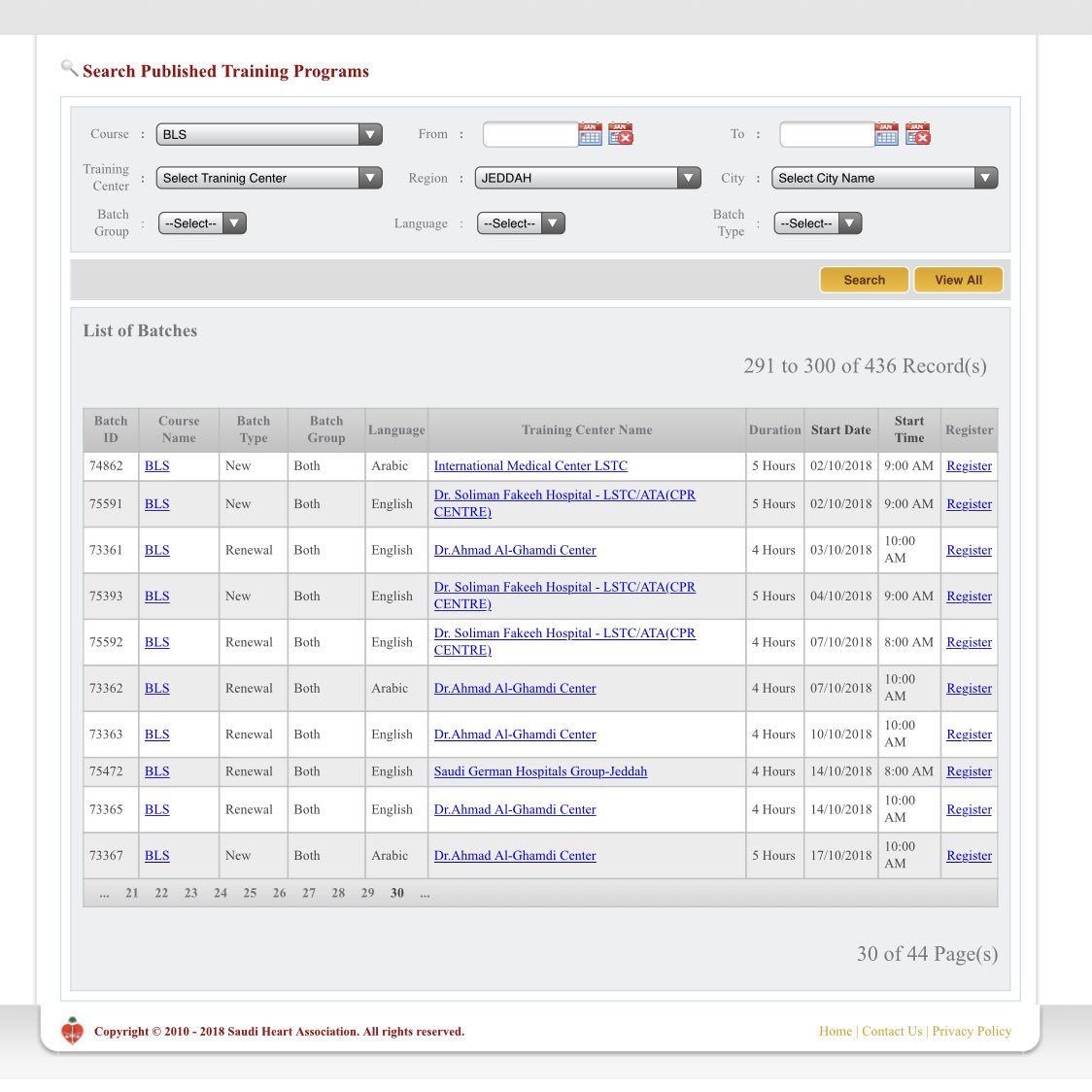
Task: Click the current page number 30
Action: [x=397, y=893]
